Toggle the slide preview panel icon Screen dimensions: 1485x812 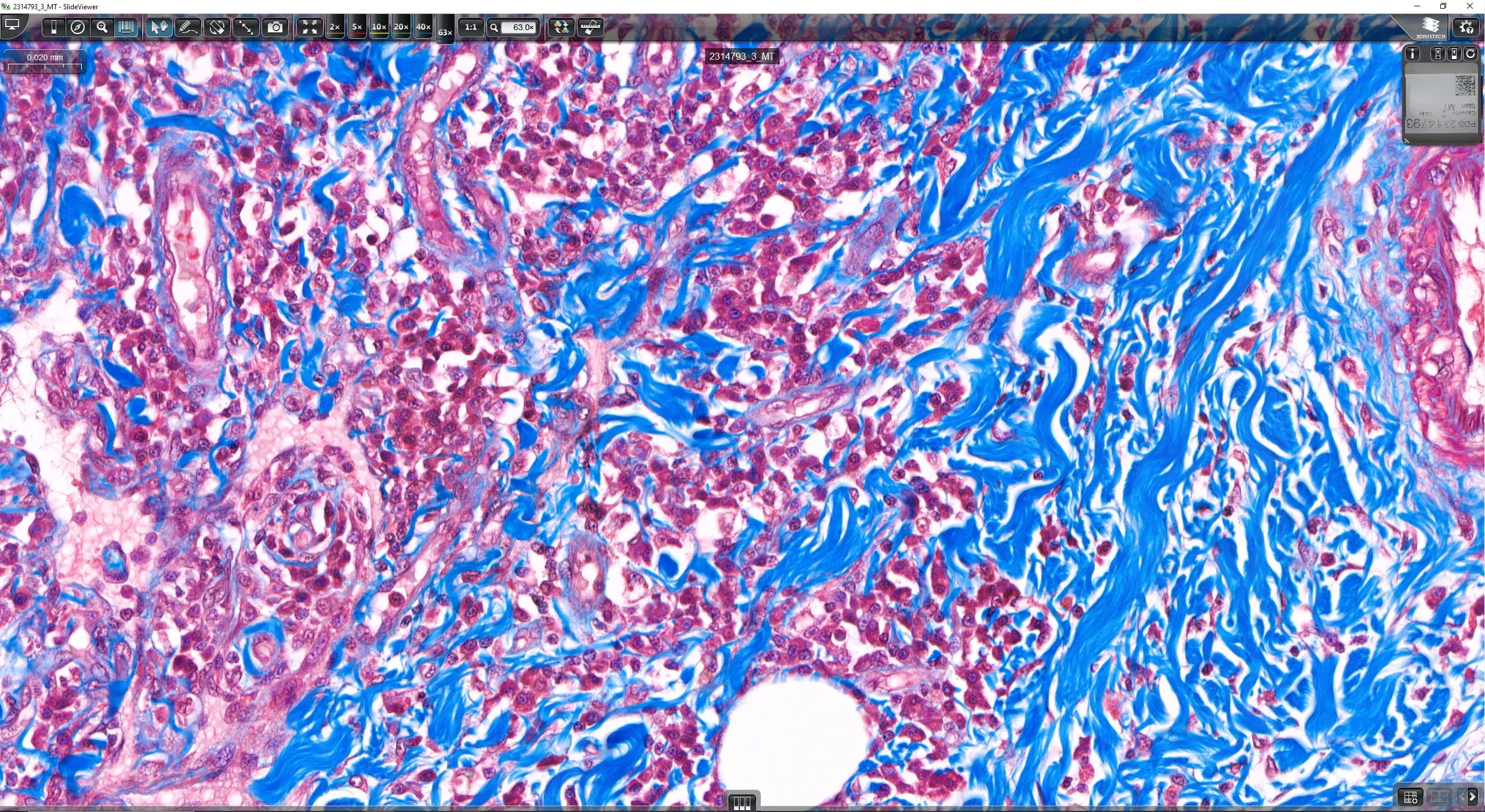tap(53, 27)
